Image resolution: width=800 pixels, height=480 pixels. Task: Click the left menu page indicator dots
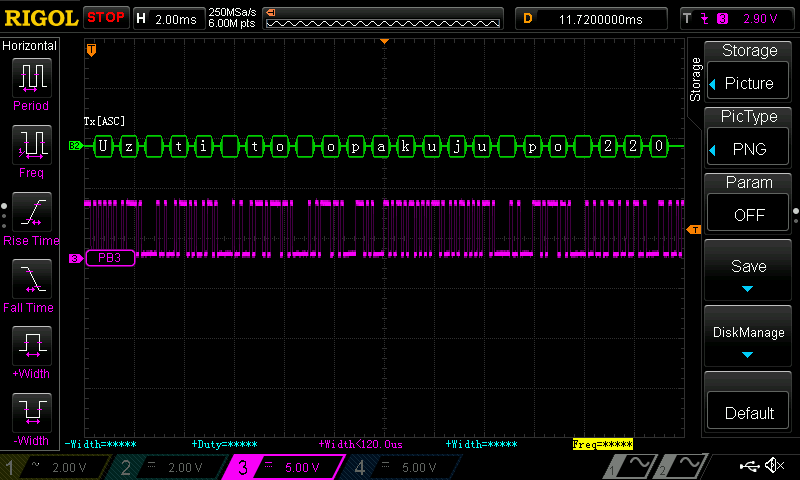[x=4, y=216]
